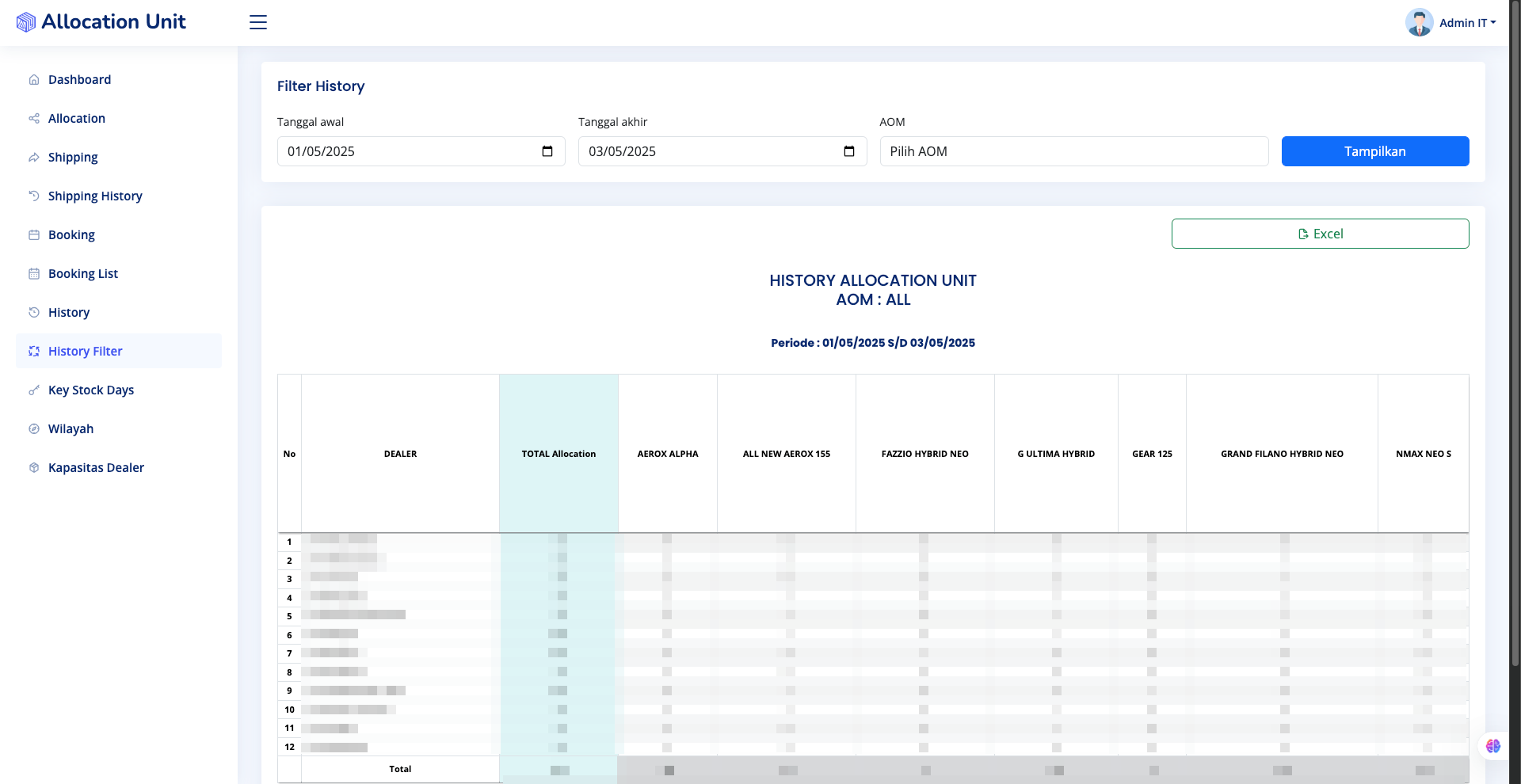Toggle the hamburger sidebar menu icon
The width and height of the screenshot is (1521, 784).
(x=258, y=22)
